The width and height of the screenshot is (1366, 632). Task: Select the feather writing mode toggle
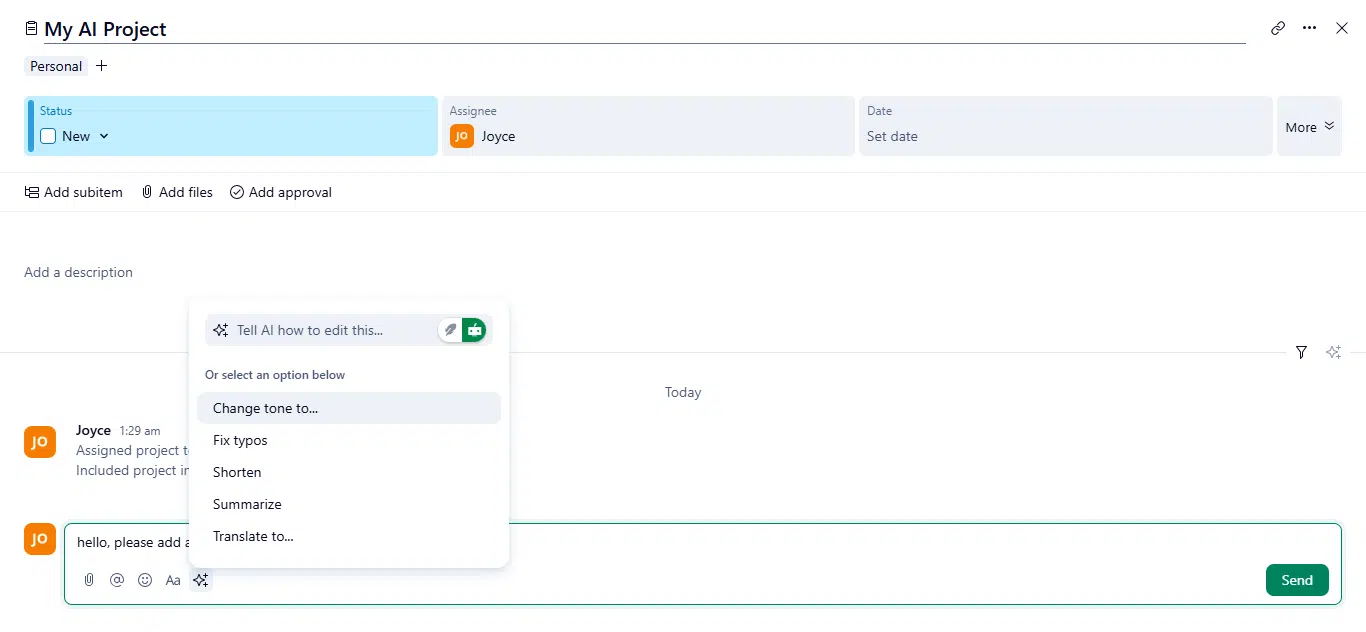pyautogui.click(x=450, y=330)
